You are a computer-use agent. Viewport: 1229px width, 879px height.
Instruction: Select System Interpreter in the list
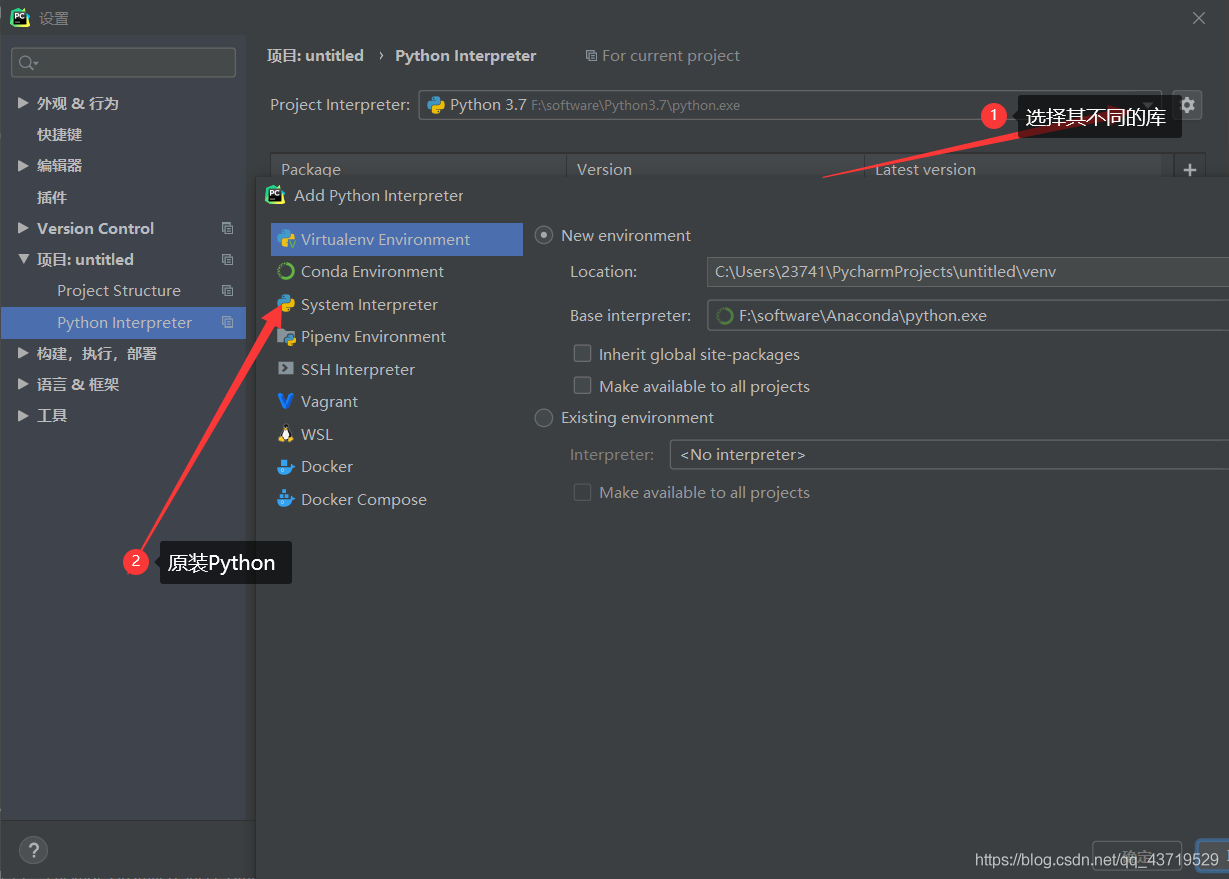(397, 304)
